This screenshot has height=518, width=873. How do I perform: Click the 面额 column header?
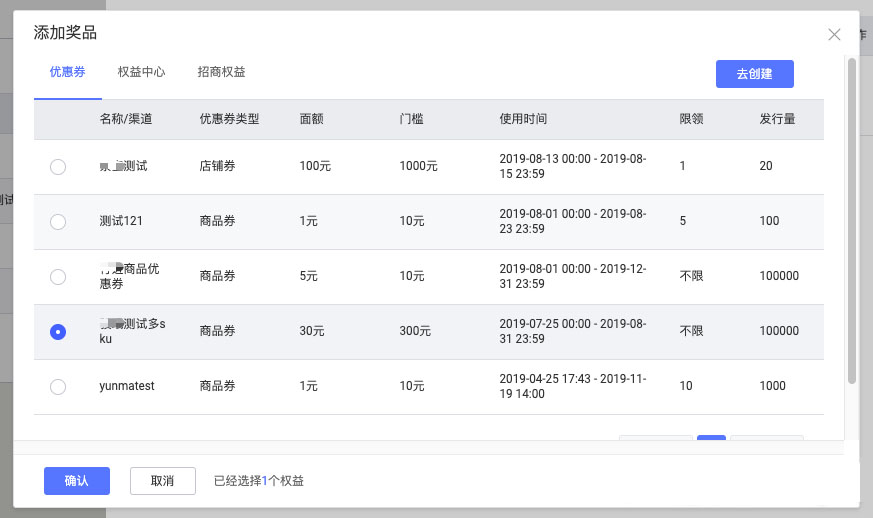(x=311, y=119)
